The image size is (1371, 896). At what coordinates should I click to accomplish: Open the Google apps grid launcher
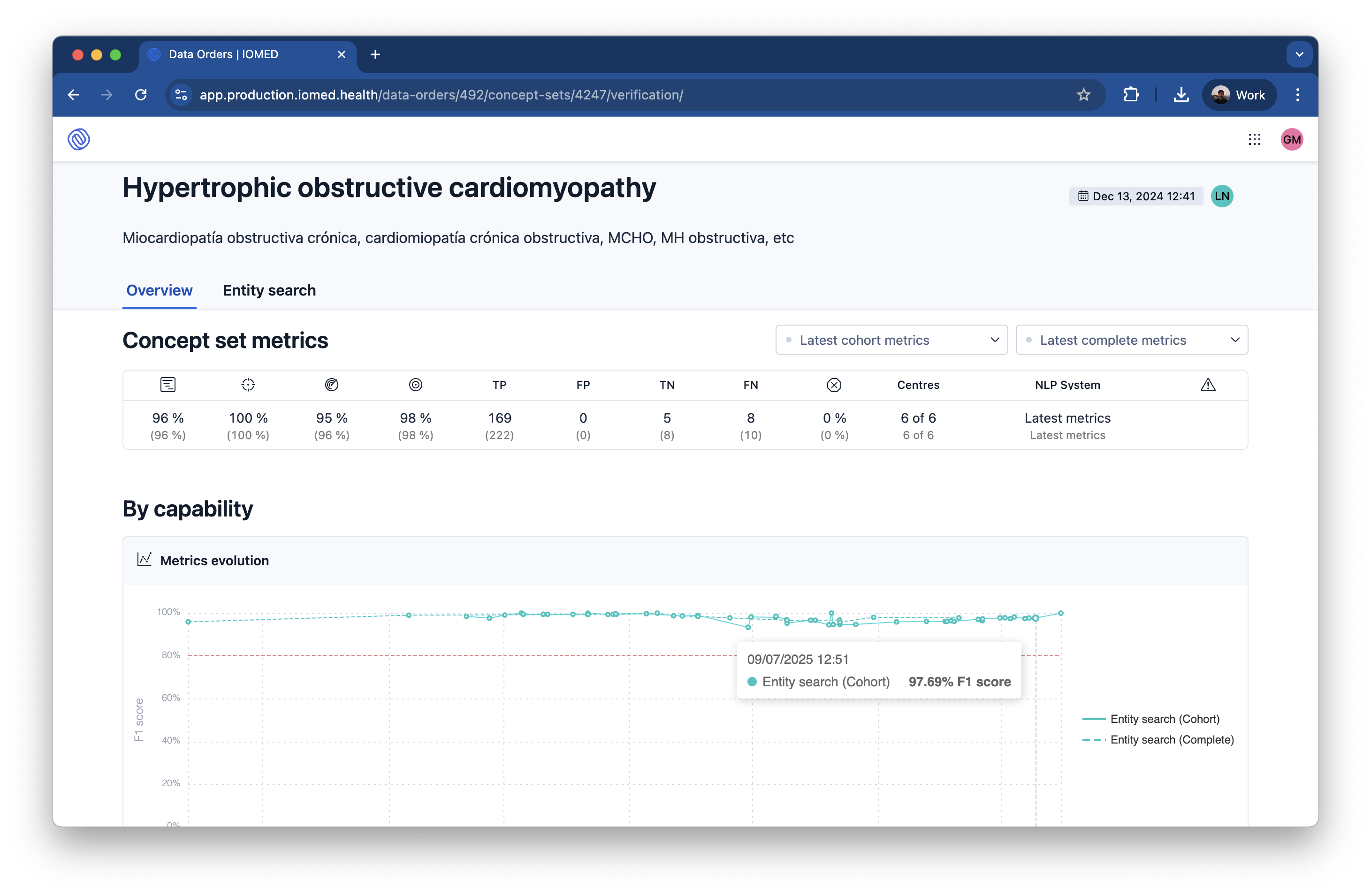coord(1255,139)
